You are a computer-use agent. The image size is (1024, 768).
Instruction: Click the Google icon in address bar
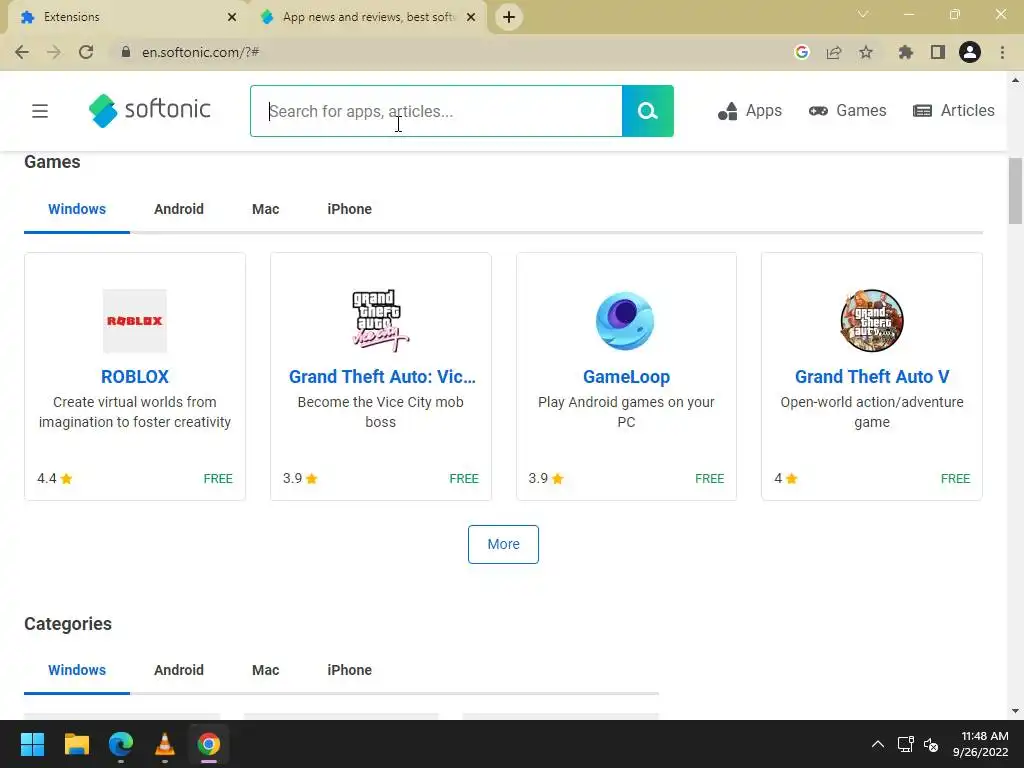801,52
